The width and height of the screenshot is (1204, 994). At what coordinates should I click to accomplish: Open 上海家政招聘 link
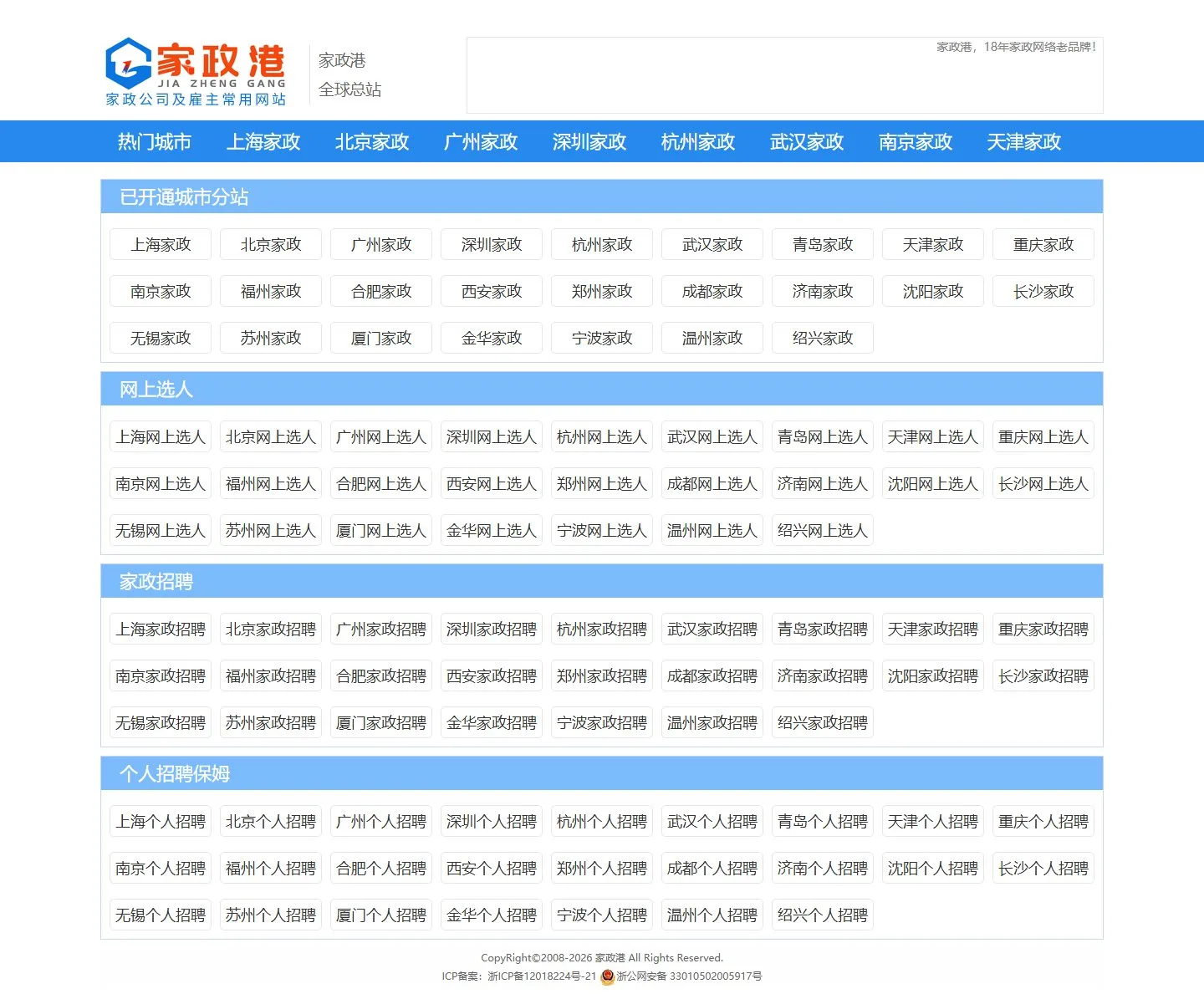[161, 629]
